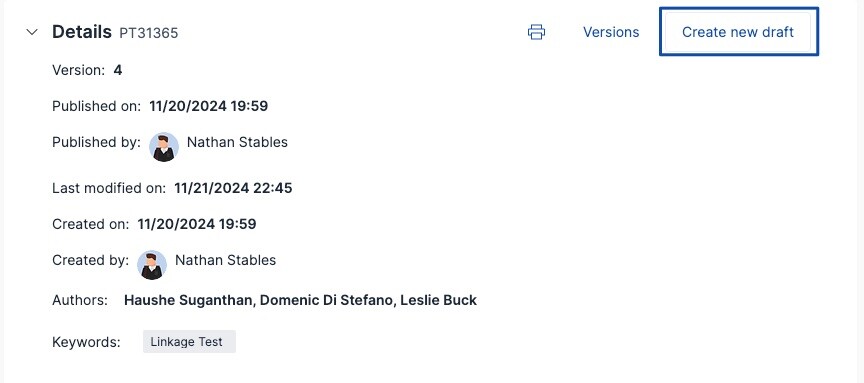The height and width of the screenshot is (383, 864).
Task: Click the Create new draft button
Action: (x=738, y=32)
